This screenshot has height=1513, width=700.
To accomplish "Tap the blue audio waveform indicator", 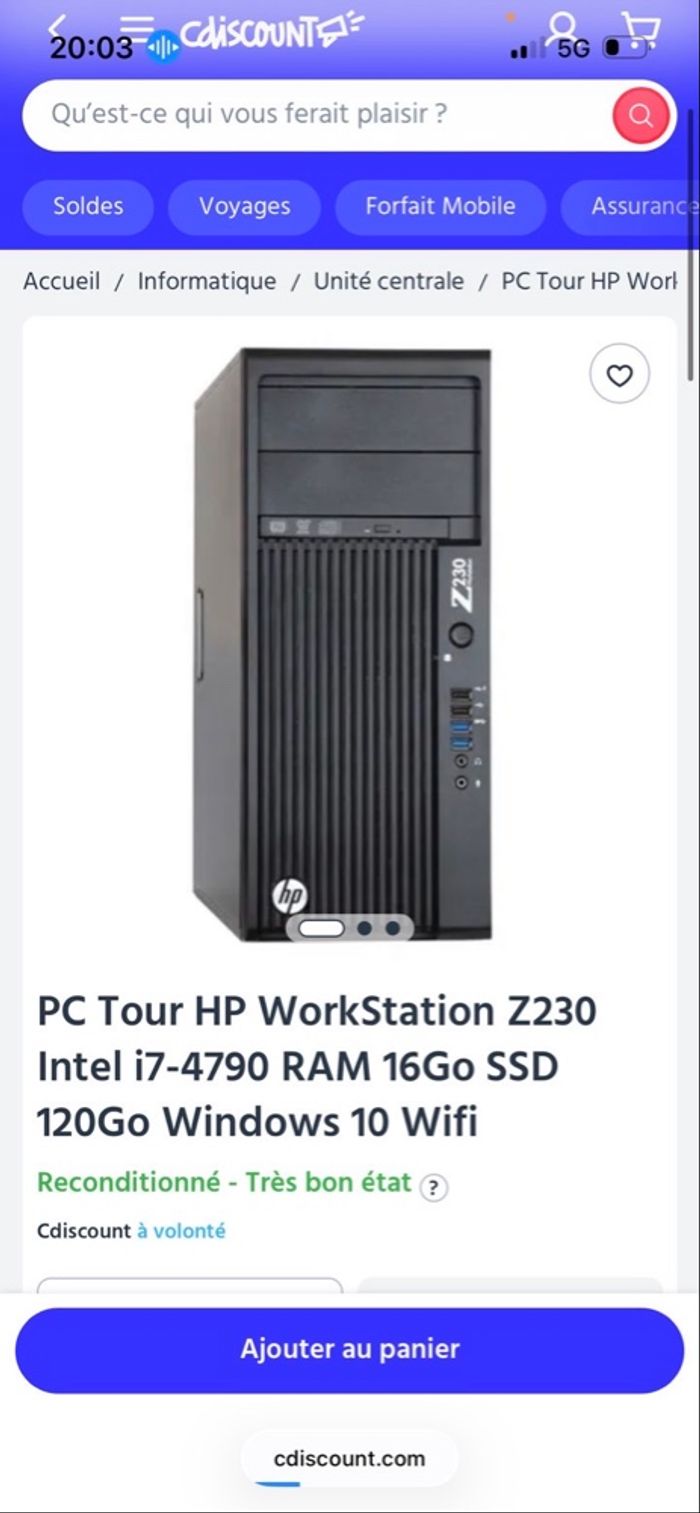I will [163, 47].
